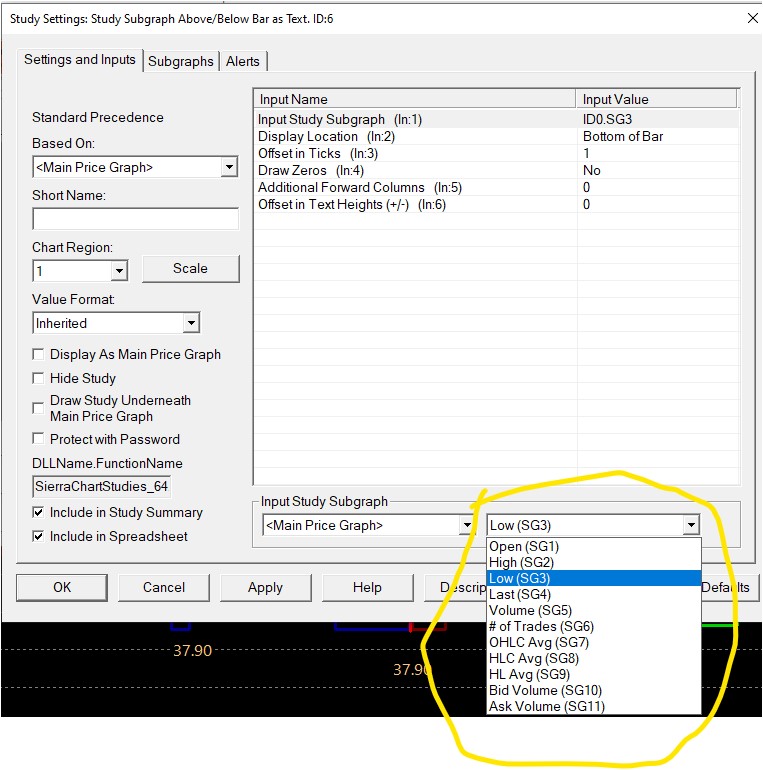Viewport: 763px width, 770px height.
Task: Uncheck Include in Spreadsheet
Action: click(38, 536)
